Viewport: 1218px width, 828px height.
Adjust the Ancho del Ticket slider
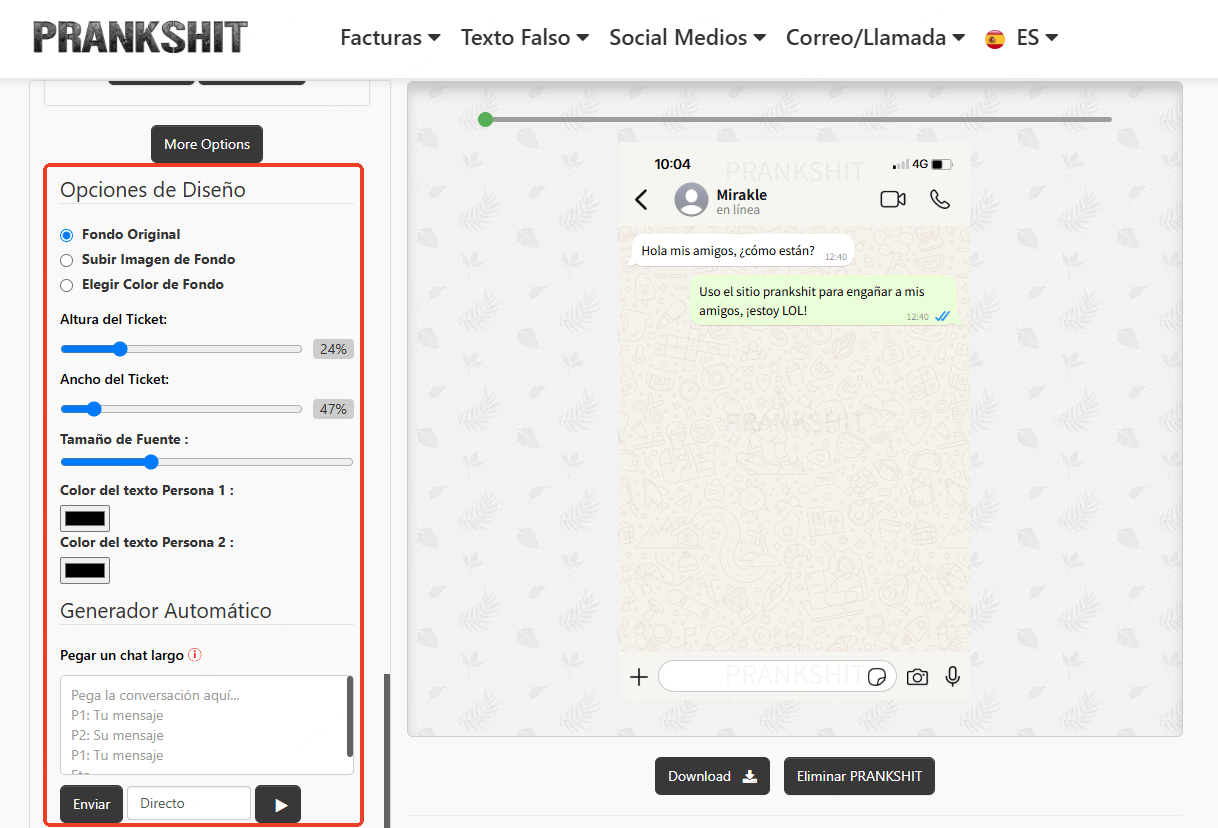(x=181, y=409)
